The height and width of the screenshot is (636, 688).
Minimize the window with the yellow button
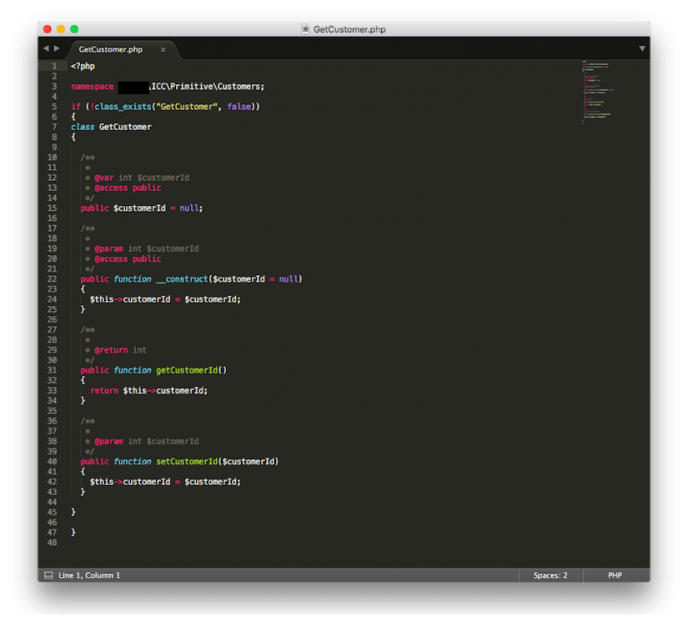[61, 29]
